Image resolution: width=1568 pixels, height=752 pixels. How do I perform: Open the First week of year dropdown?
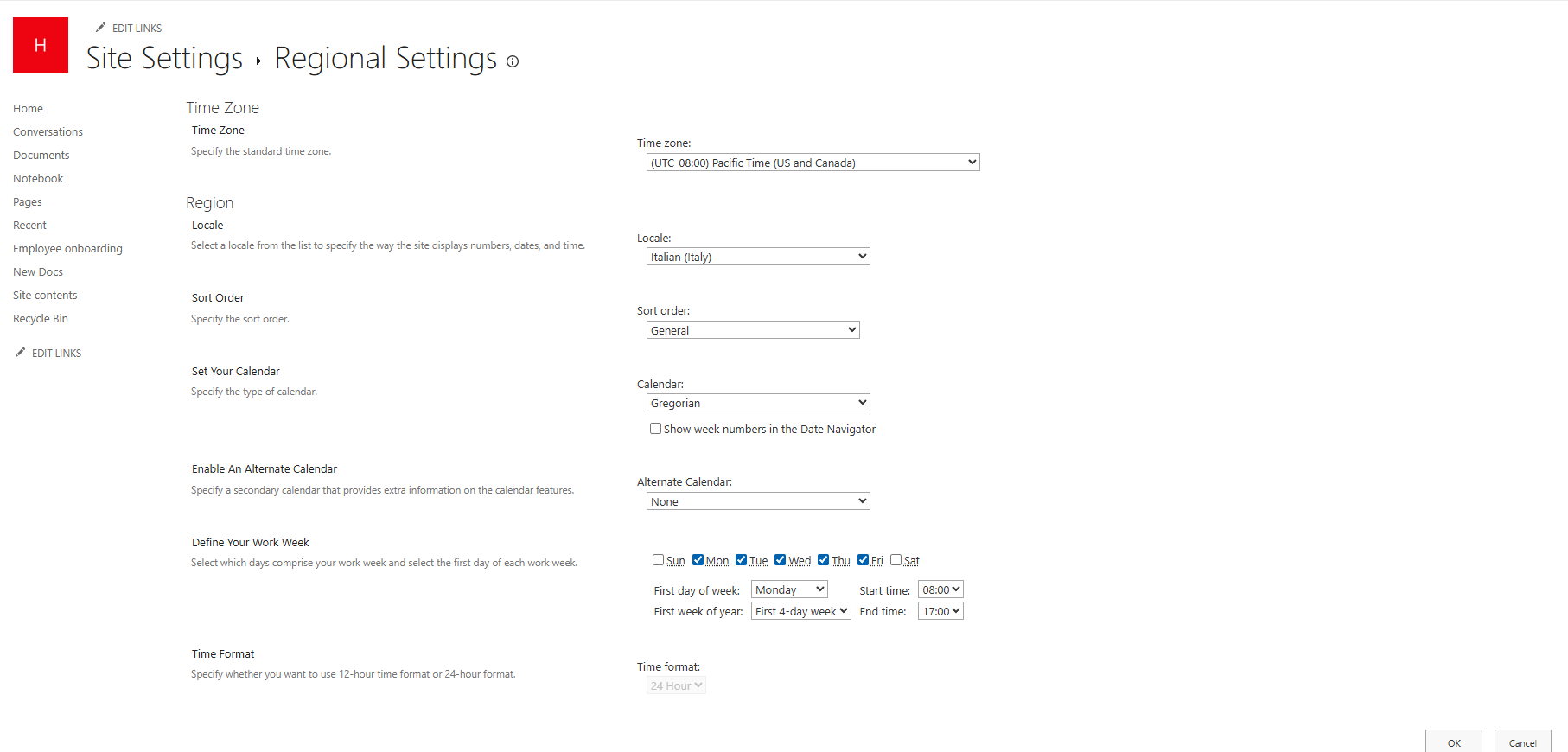pyautogui.click(x=801, y=611)
